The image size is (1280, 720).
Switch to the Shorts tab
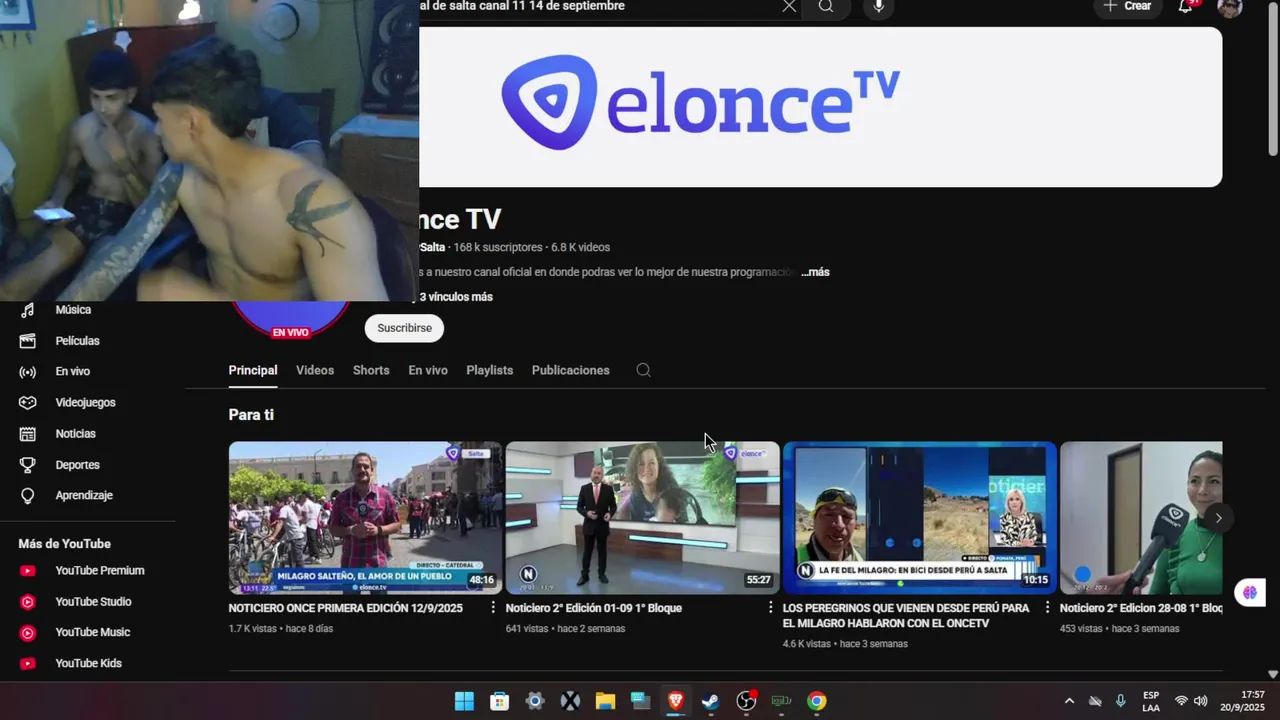pos(371,370)
